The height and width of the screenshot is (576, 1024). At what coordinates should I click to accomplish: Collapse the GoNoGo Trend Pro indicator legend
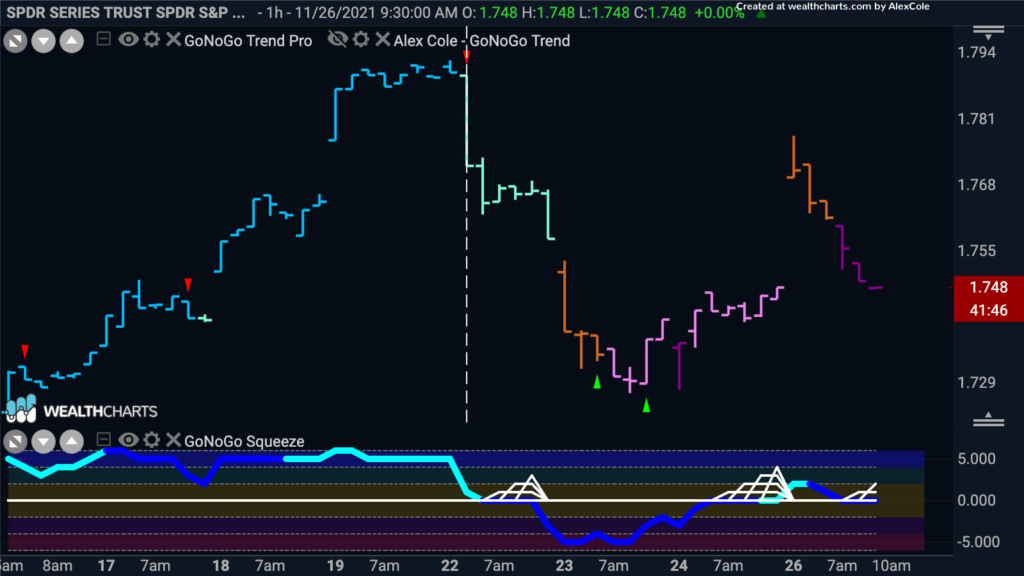[x=103, y=39]
